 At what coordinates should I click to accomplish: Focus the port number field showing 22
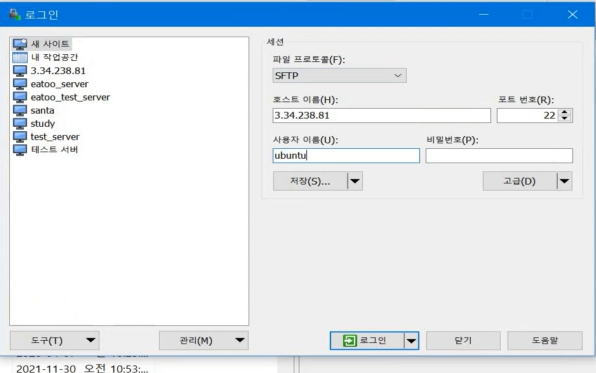[528, 116]
